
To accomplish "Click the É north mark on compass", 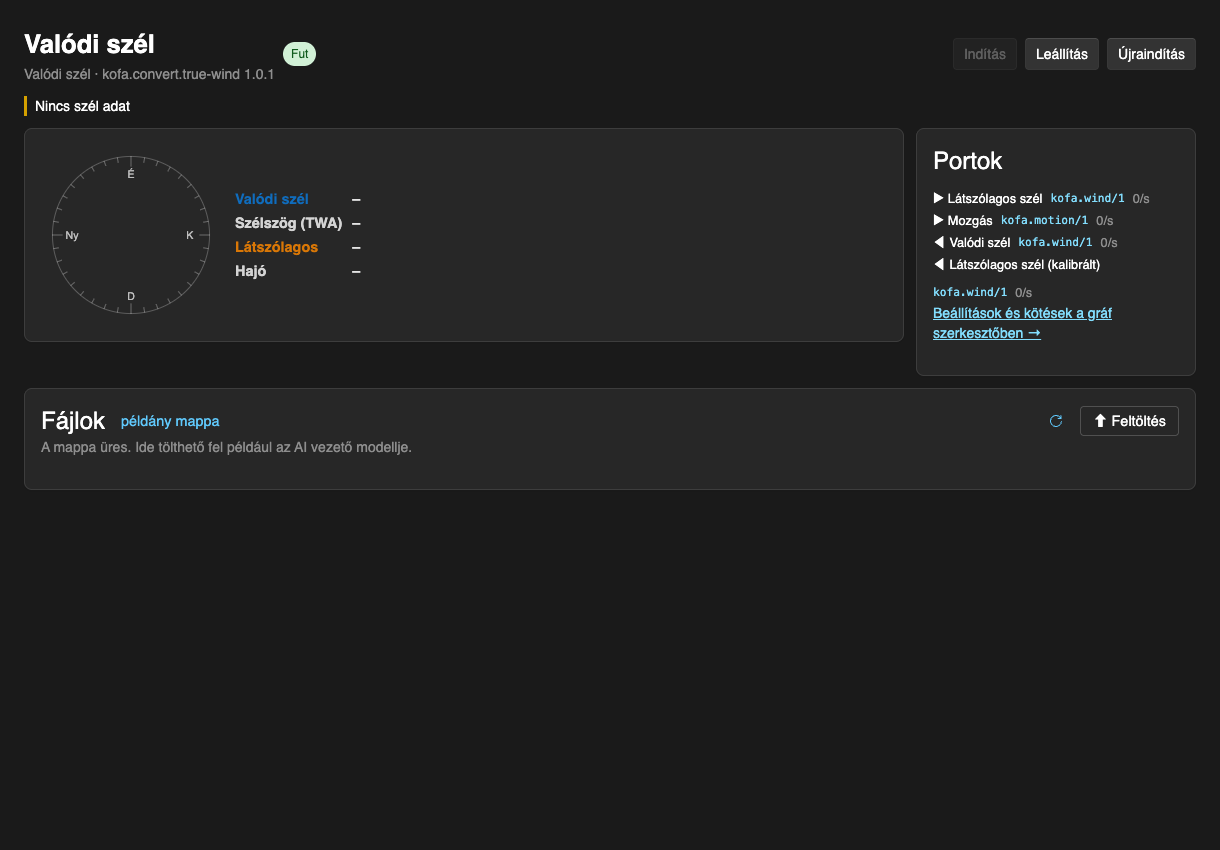I will click(131, 174).
